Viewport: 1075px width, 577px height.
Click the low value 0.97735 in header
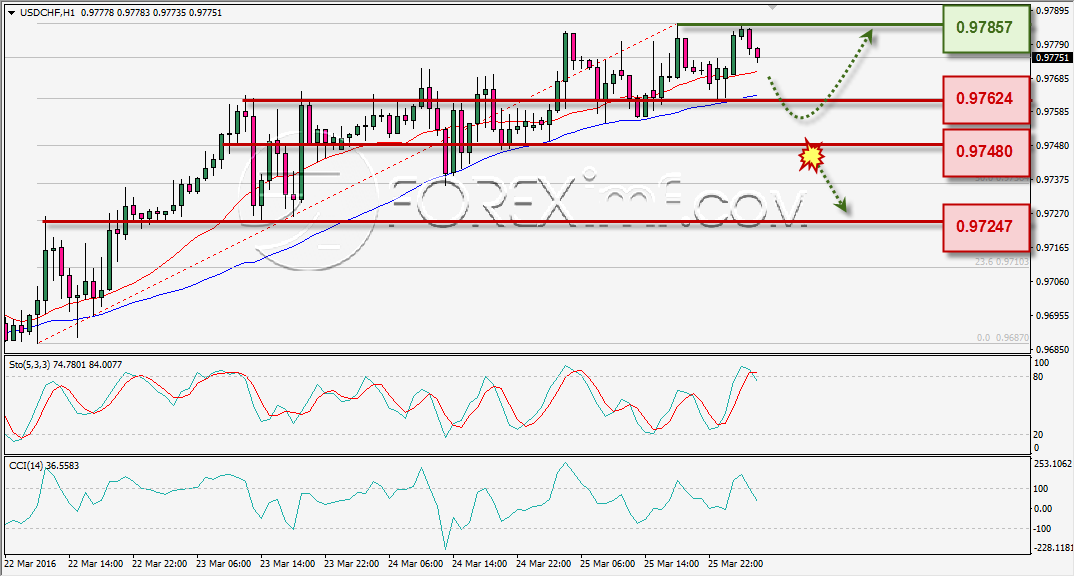pyautogui.click(x=169, y=13)
